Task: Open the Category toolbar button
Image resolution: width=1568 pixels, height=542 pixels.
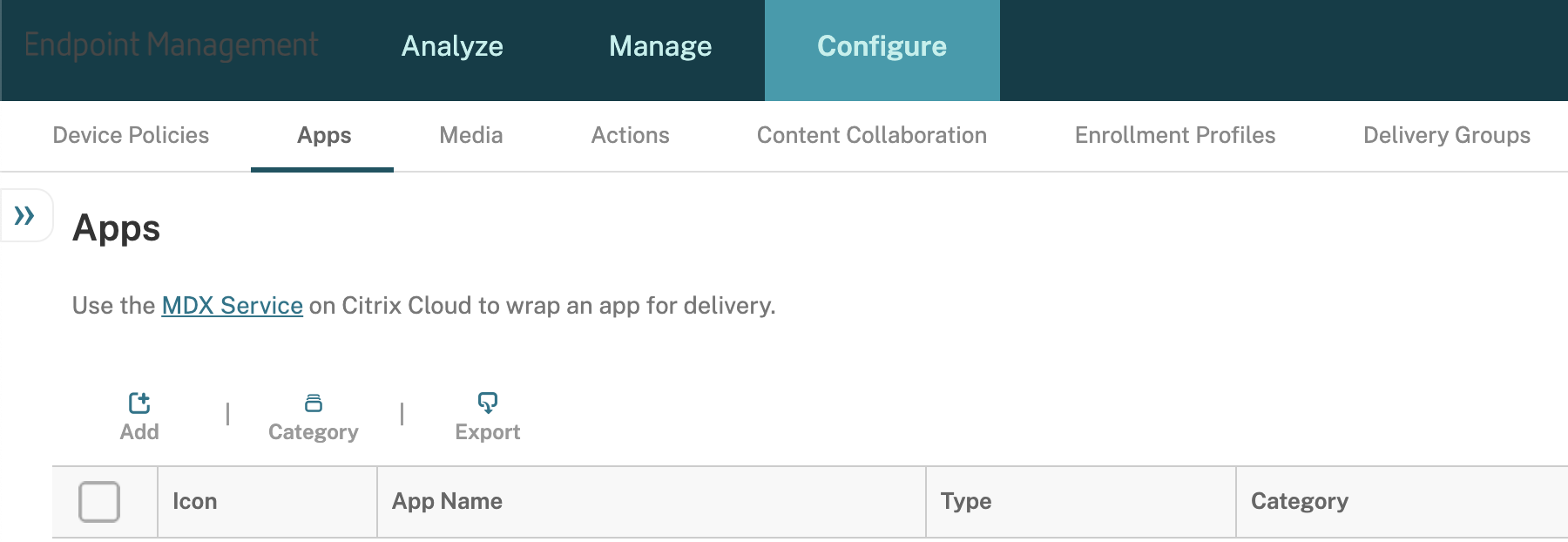Action: (x=313, y=417)
